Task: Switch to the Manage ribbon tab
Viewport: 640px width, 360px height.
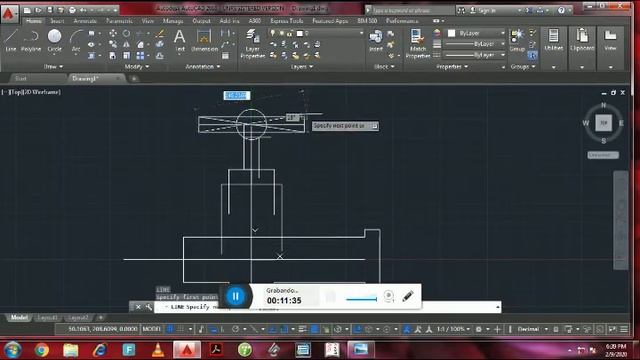Action: 173,20
